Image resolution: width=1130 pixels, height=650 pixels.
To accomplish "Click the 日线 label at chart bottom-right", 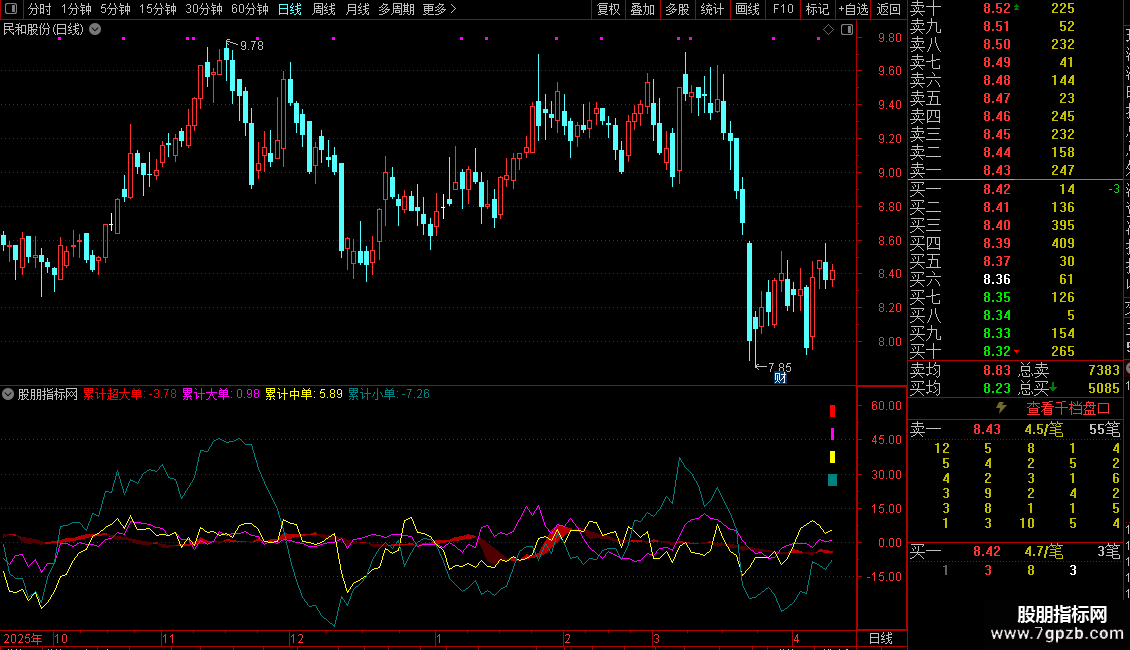I will pyautogui.click(x=880, y=638).
